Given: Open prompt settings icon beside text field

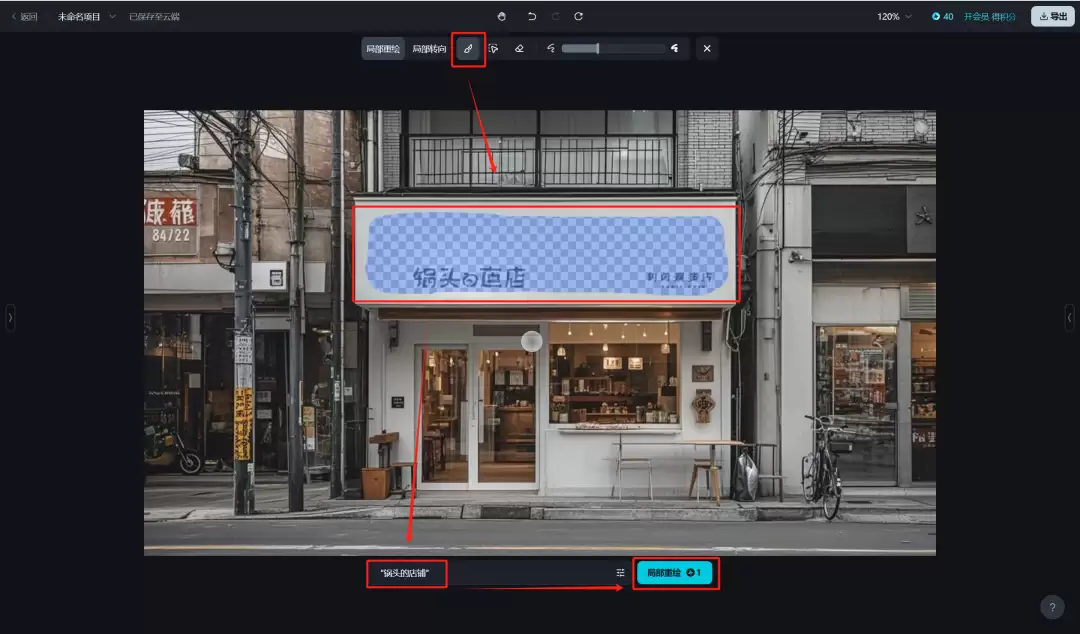Looking at the screenshot, I should 620,573.
